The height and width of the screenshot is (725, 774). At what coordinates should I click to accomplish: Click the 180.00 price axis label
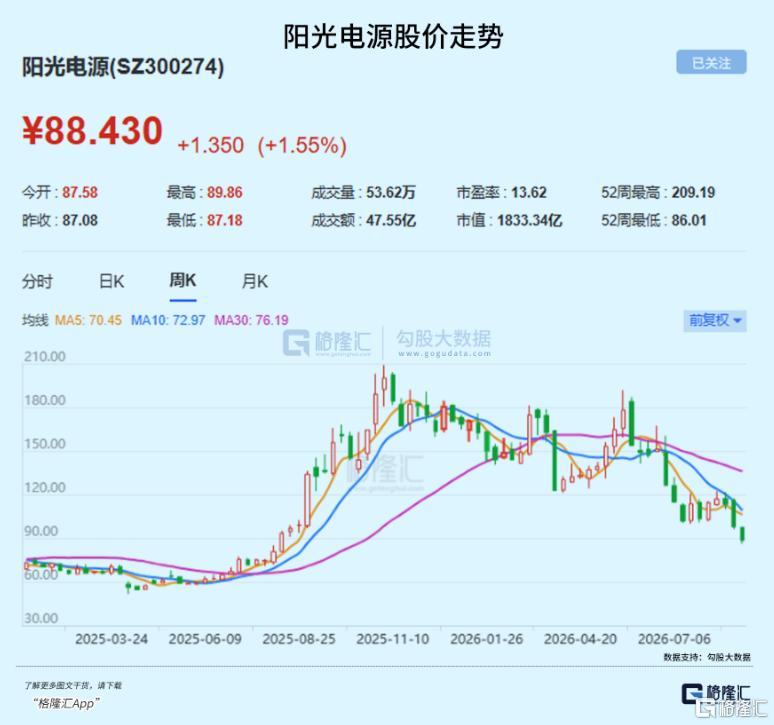coord(44,400)
